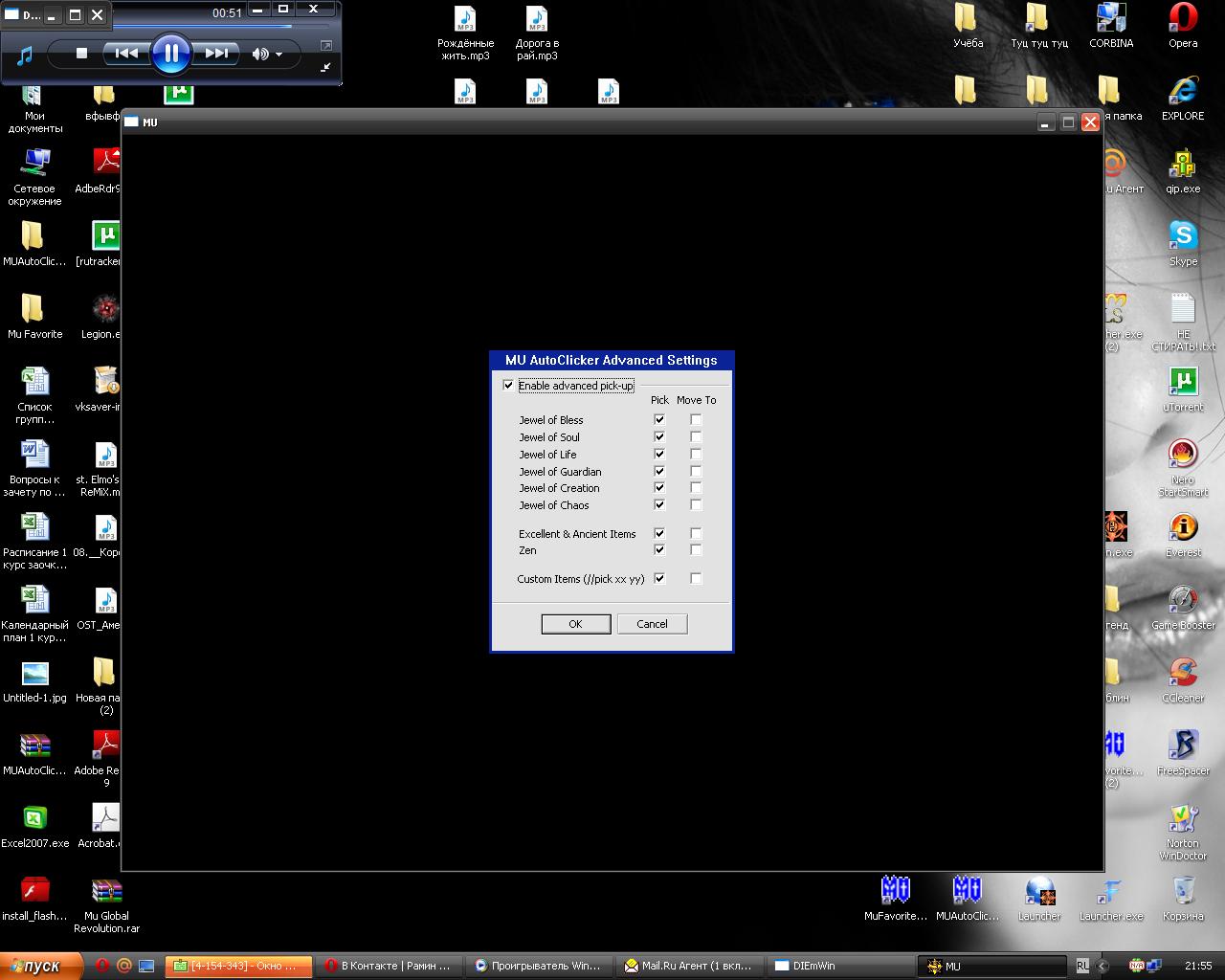This screenshot has width=1225, height=980.
Task: Launch uTorrent desktop shortcut
Action: (1183, 390)
